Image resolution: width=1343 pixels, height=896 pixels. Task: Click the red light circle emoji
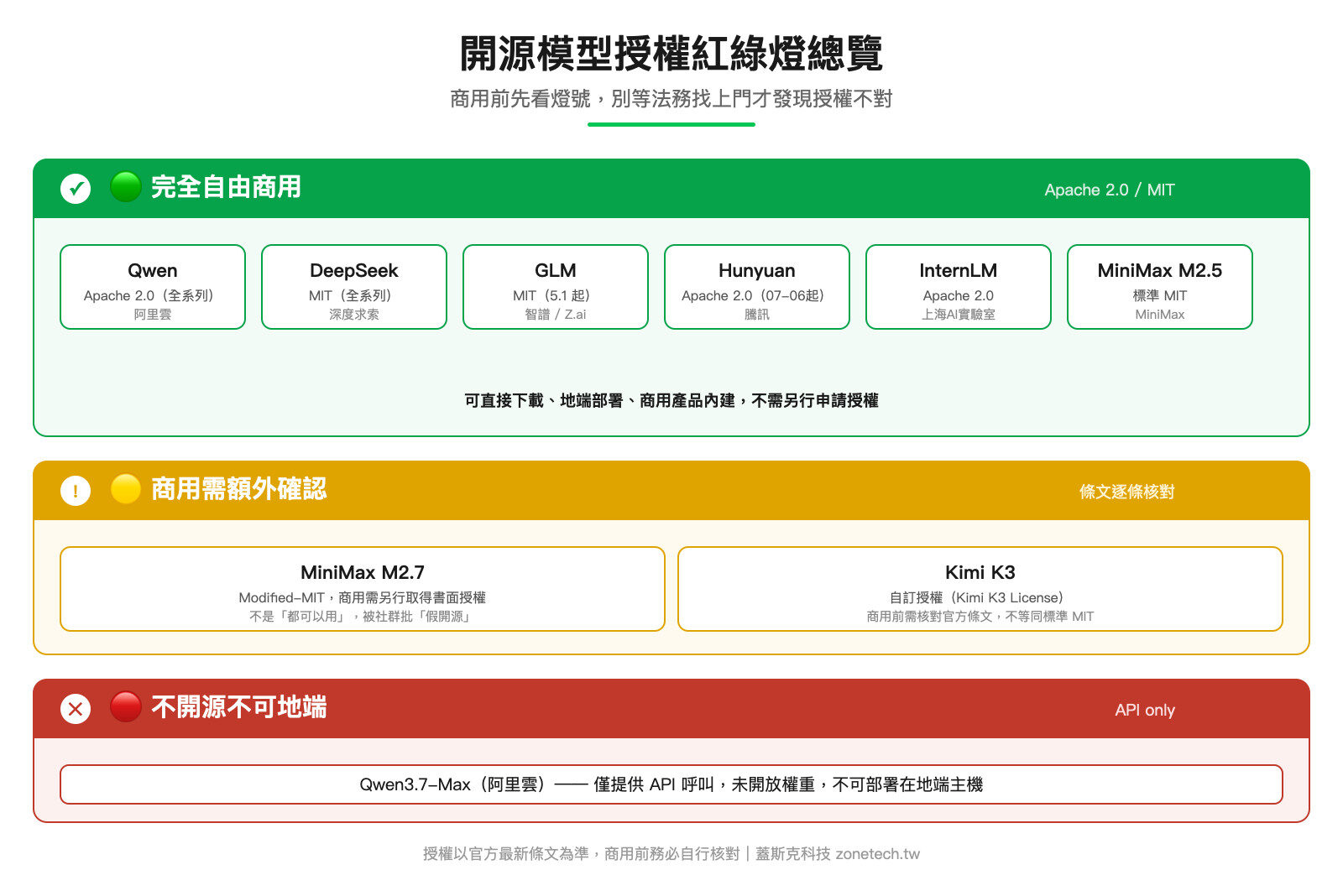125,707
